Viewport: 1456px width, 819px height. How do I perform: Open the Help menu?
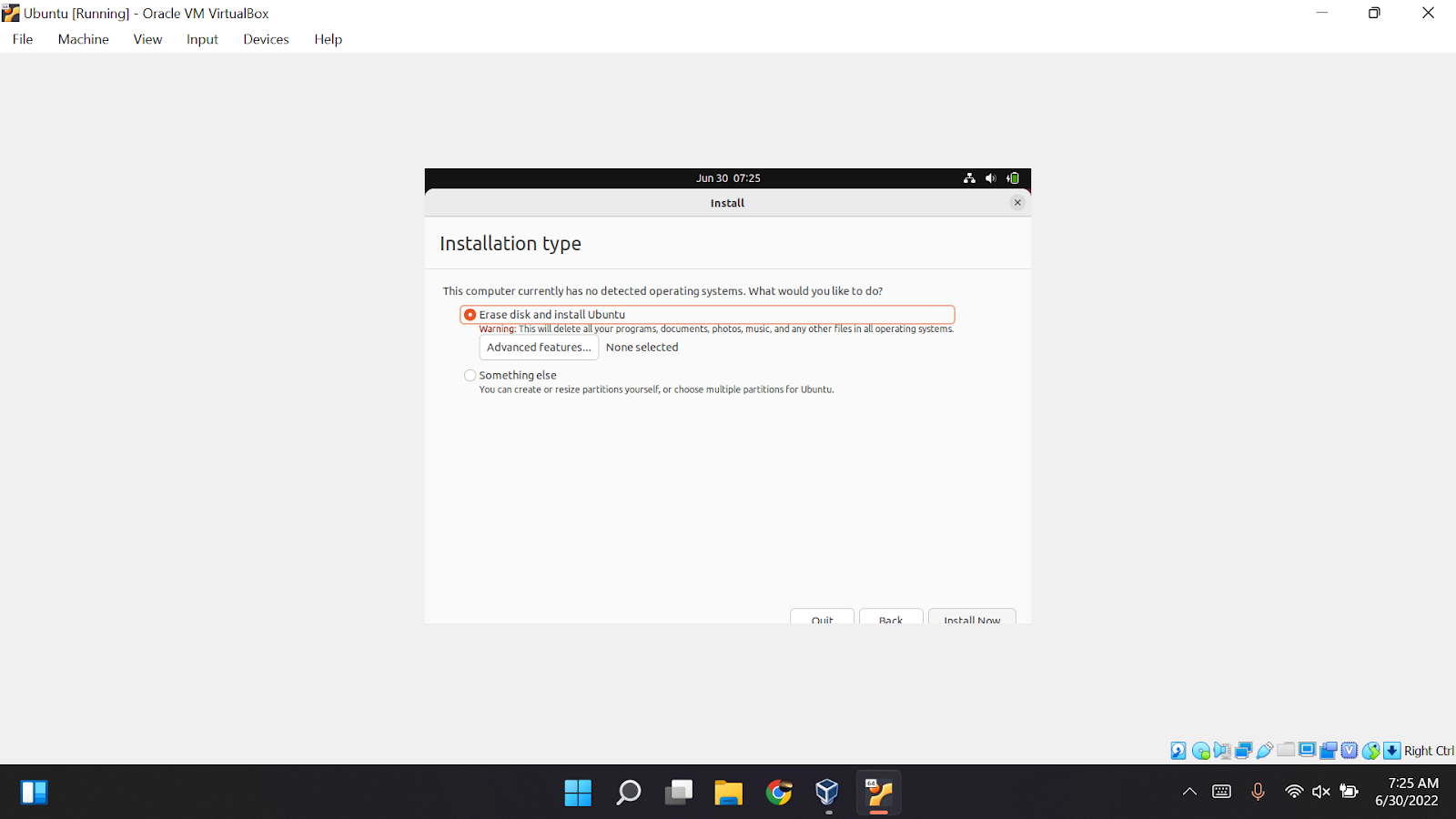click(x=329, y=39)
